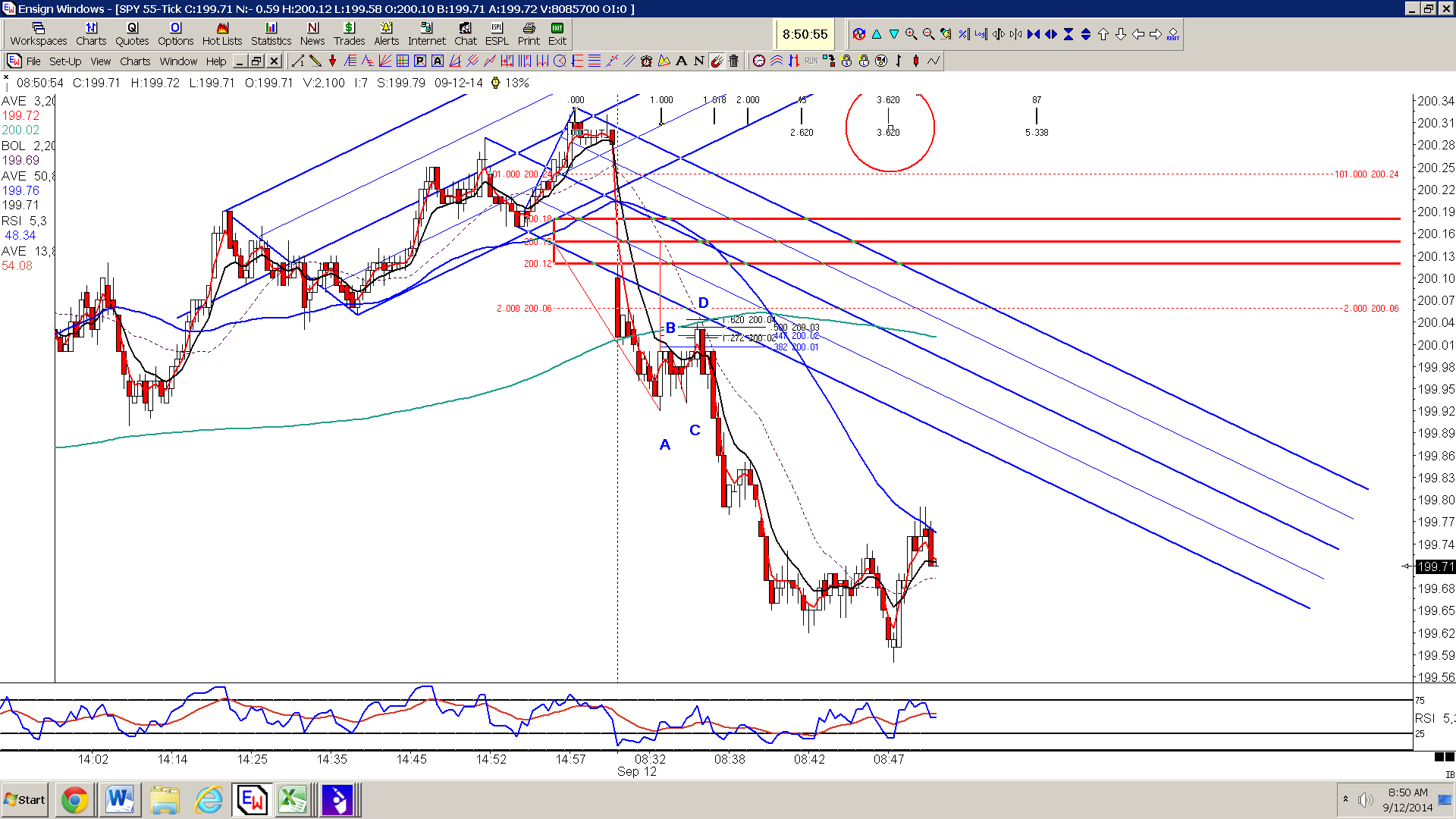This screenshot has height=819, width=1456.
Task: Click the cyan up triangle icon
Action: click(x=877, y=34)
